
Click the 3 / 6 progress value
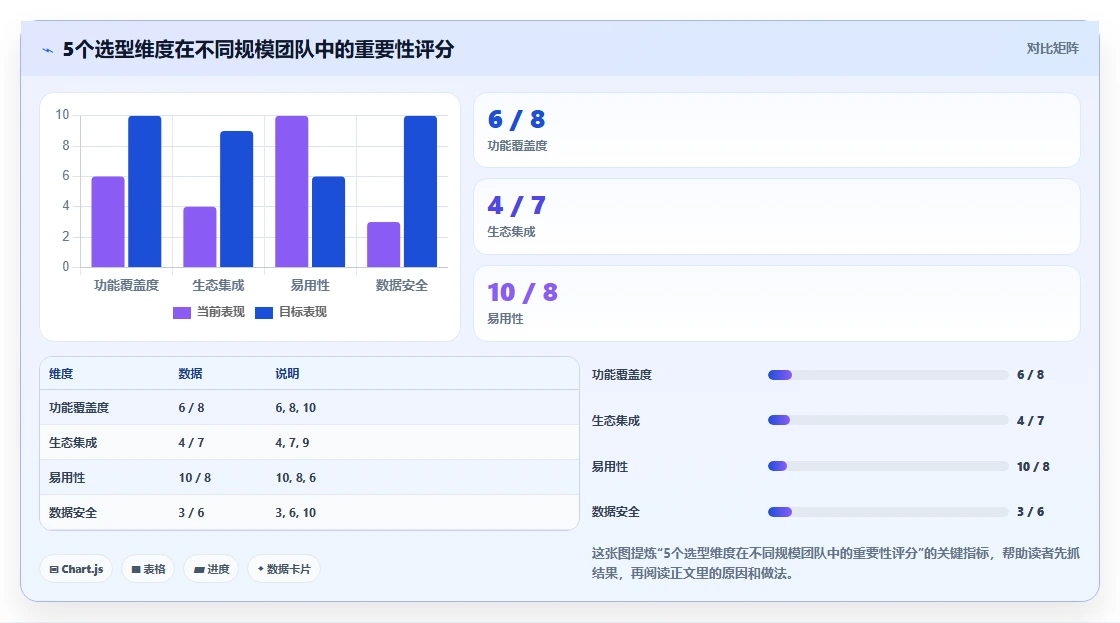(1031, 512)
